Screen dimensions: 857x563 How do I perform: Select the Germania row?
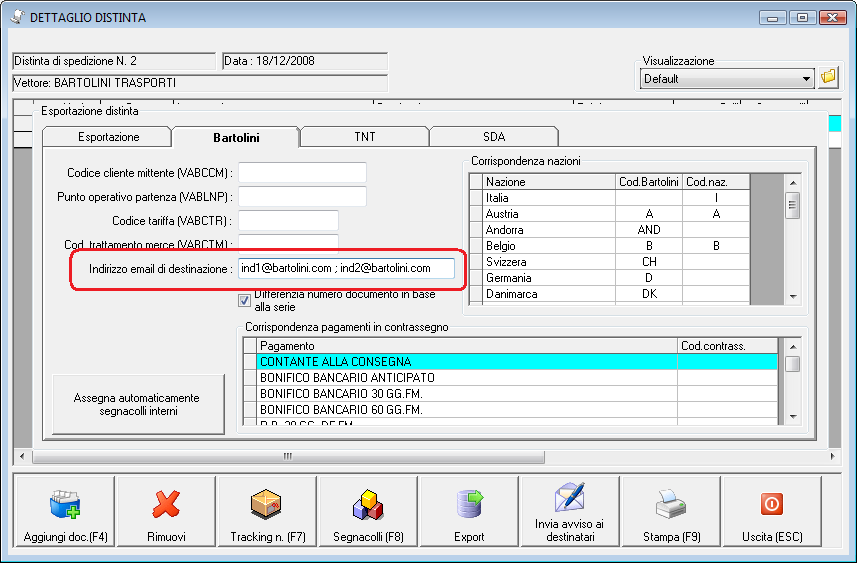point(609,278)
